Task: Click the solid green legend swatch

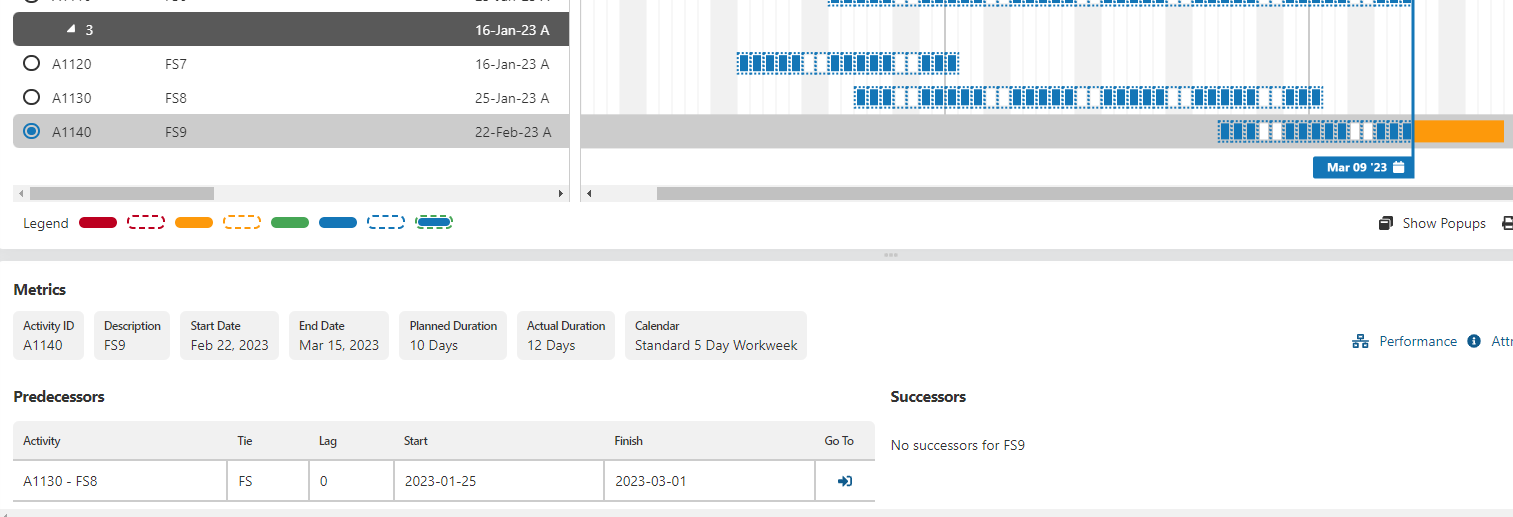Action: 290,223
